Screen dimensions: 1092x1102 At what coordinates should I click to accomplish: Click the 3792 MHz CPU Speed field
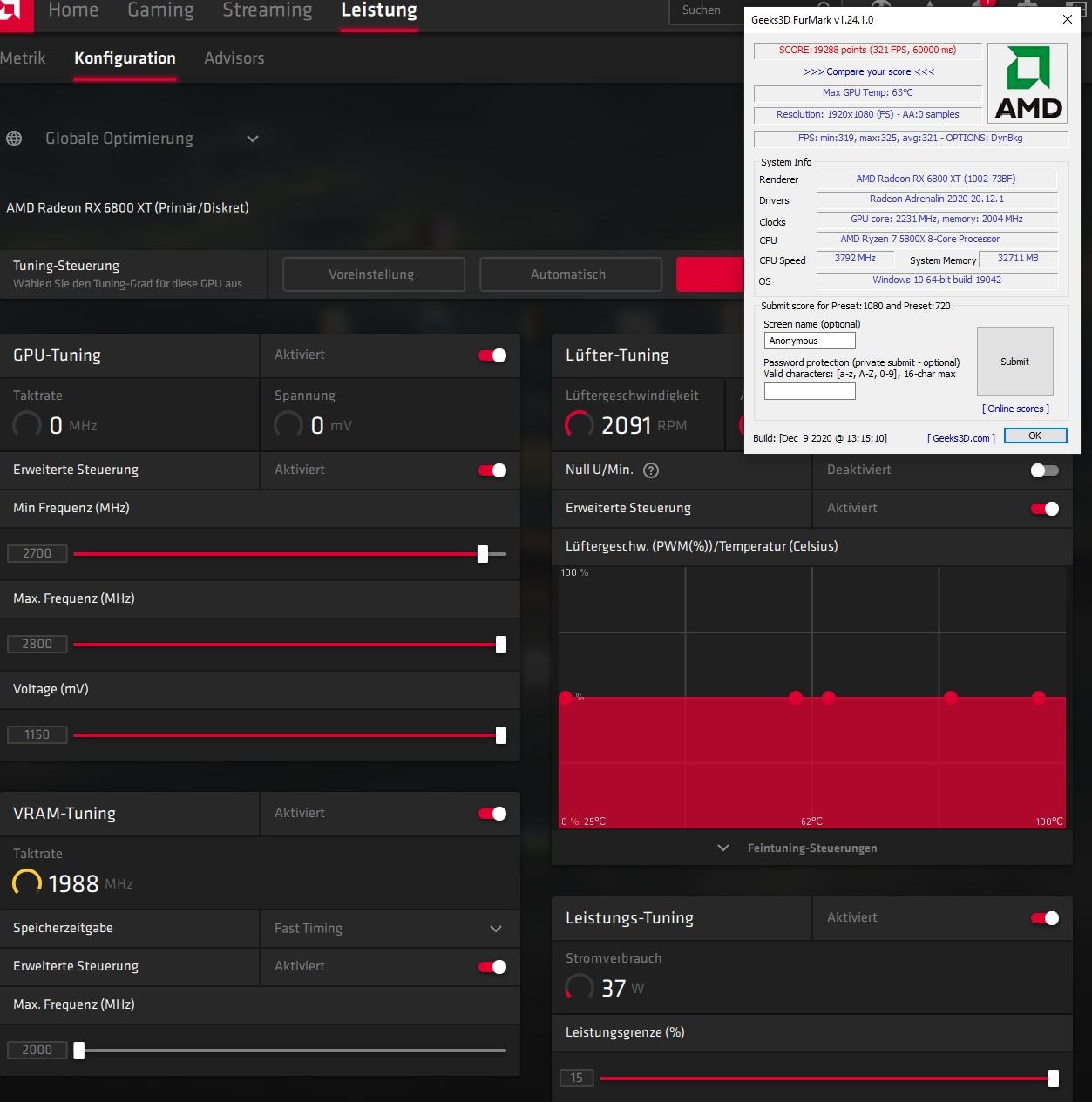point(855,258)
